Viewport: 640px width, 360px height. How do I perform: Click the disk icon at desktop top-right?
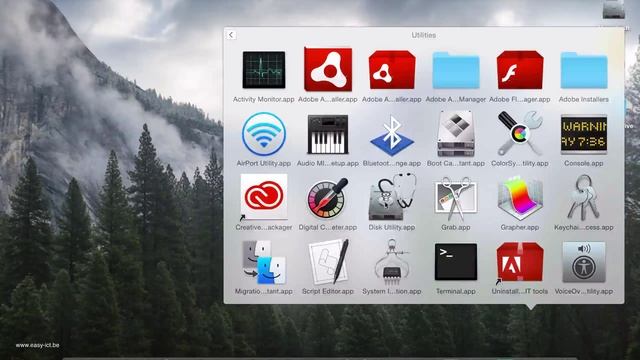point(613,10)
